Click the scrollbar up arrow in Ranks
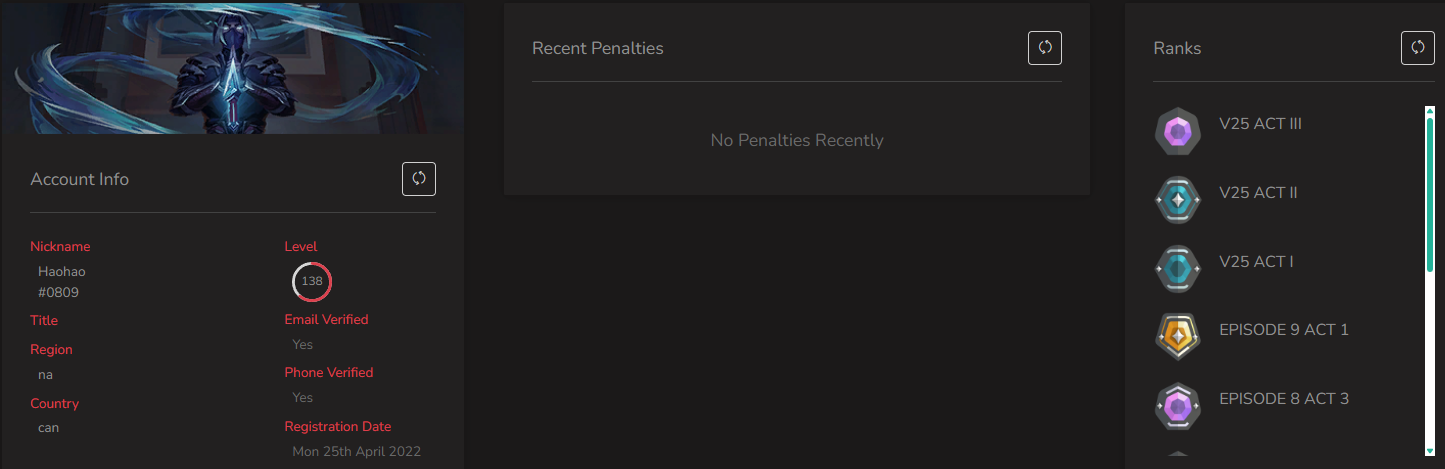 [x=1430, y=111]
